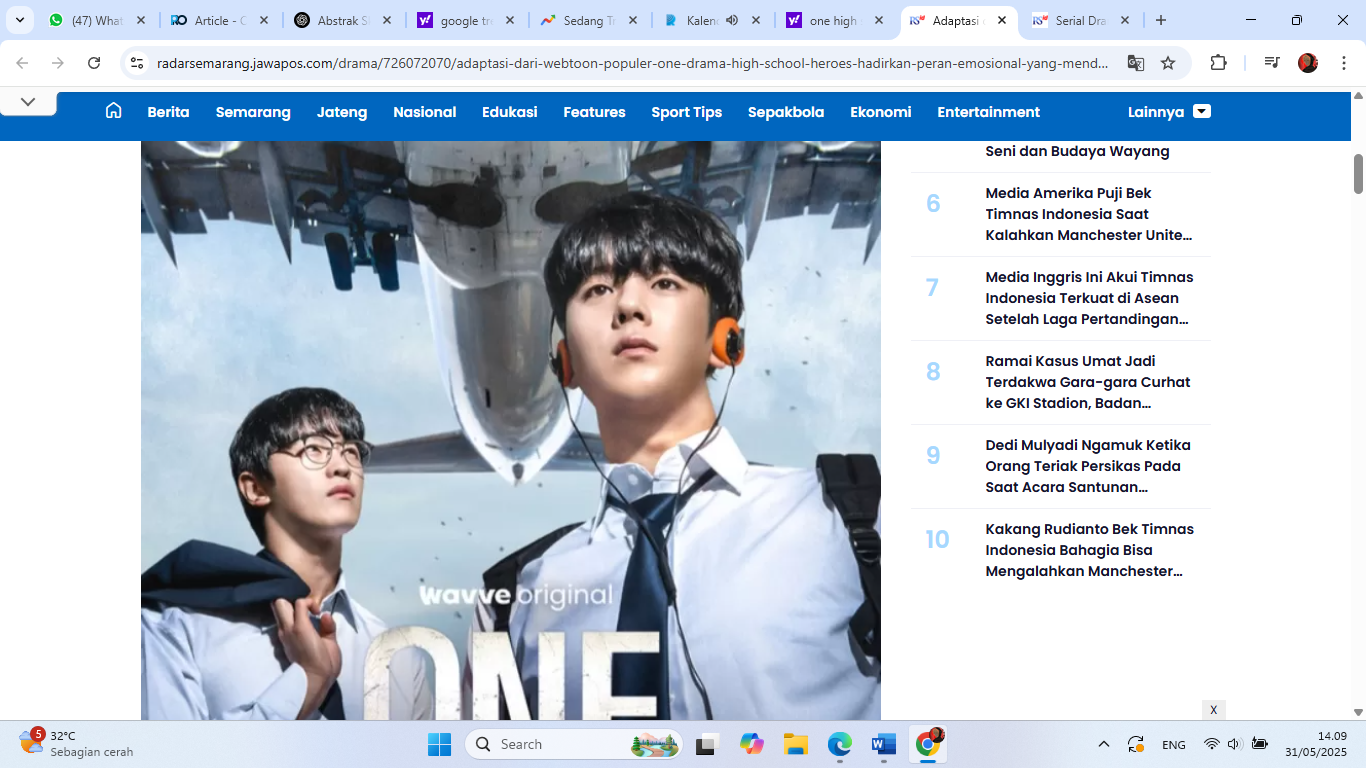Switch to the WhatsApp tab
Image resolution: width=1366 pixels, height=768 pixels.
pos(98,20)
